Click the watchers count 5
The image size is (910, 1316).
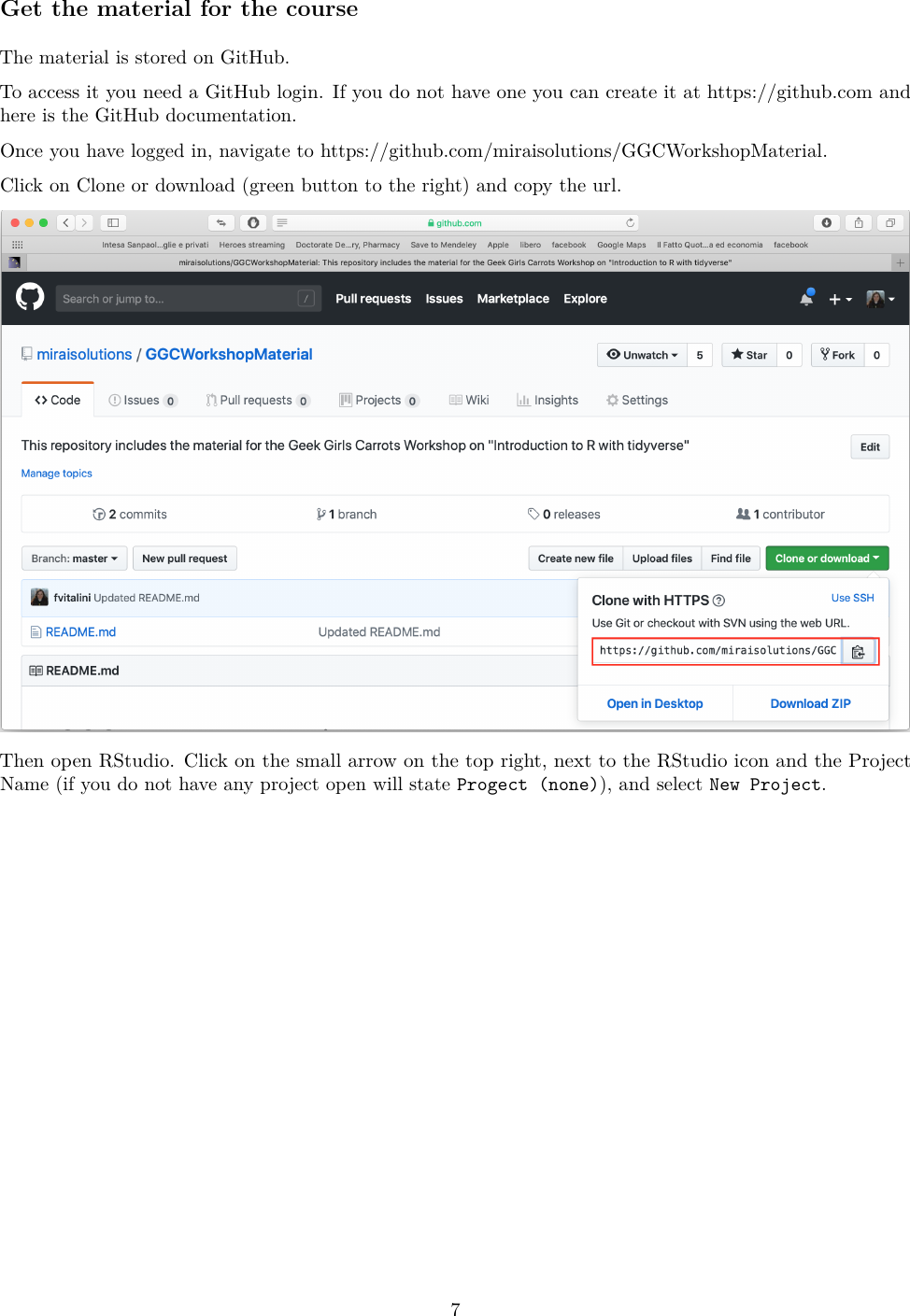click(x=700, y=355)
